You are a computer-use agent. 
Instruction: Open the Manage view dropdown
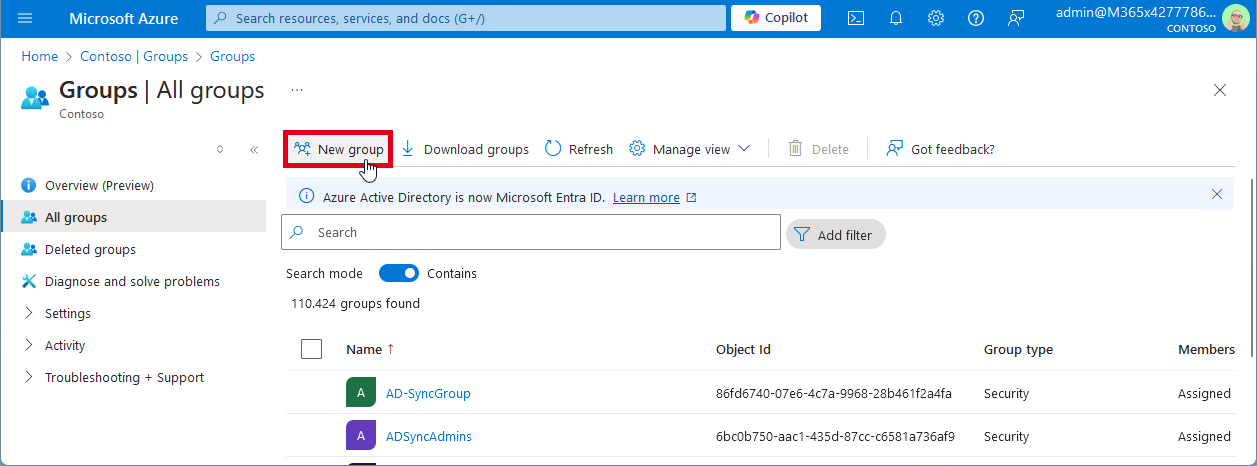pyautogui.click(x=690, y=149)
